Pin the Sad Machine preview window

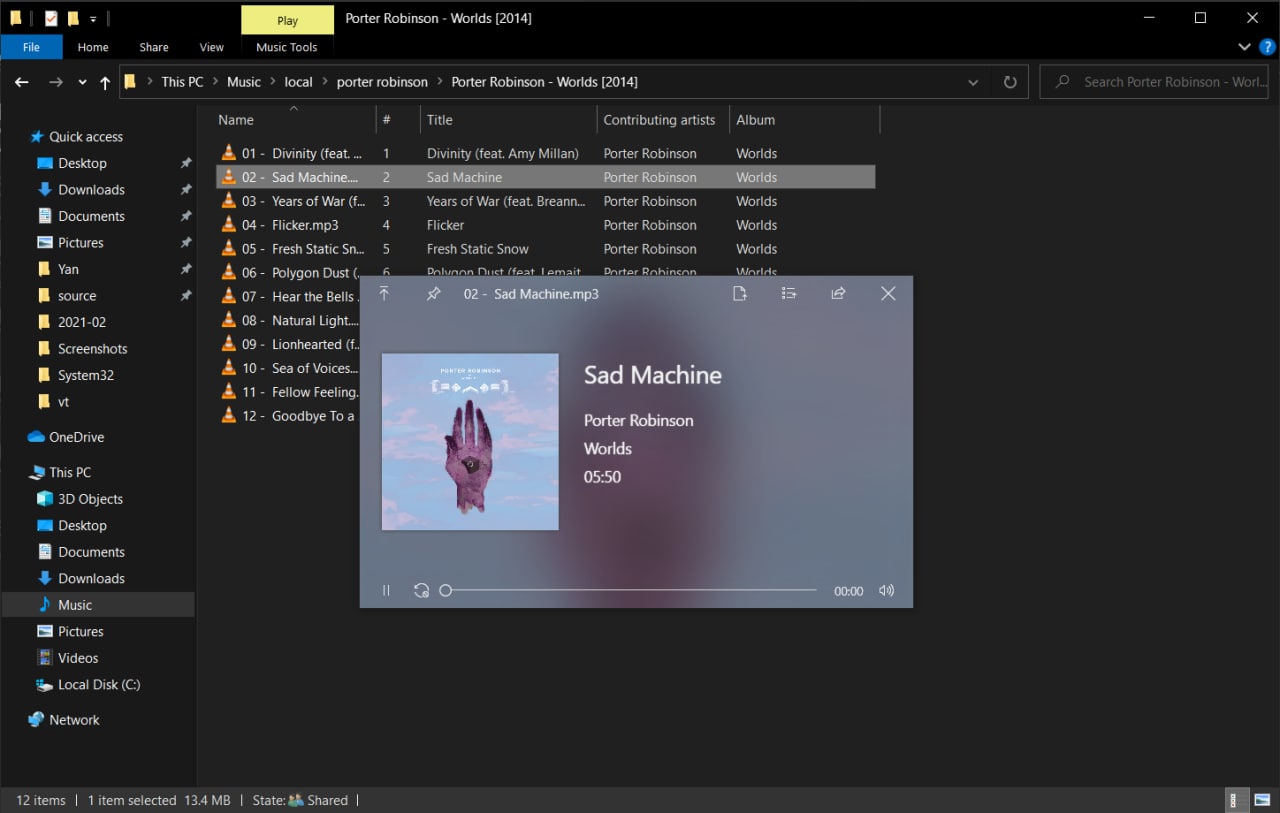tap(434, 294)
